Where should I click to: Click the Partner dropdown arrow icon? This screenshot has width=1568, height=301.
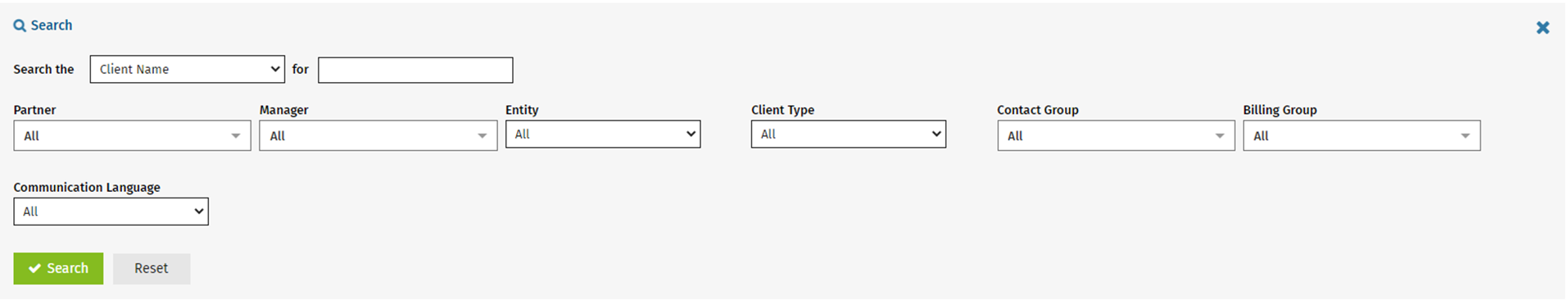(x=236, y=136)
